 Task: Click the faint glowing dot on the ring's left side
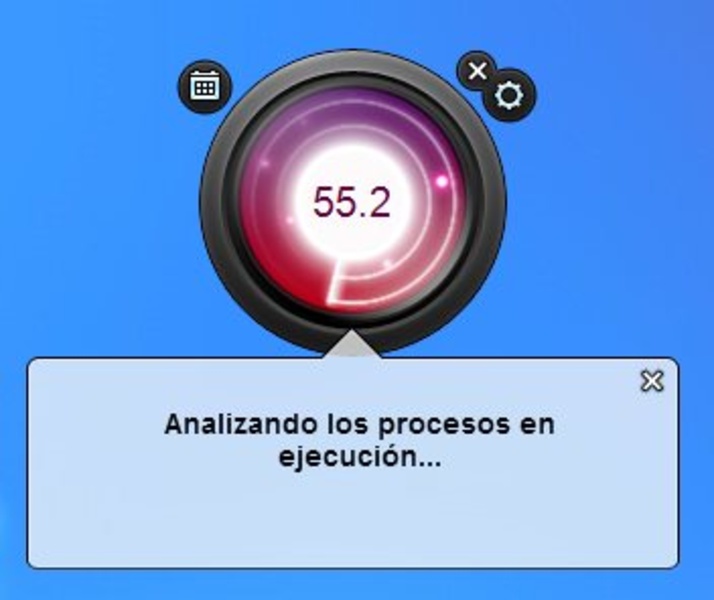coord(264,164)
